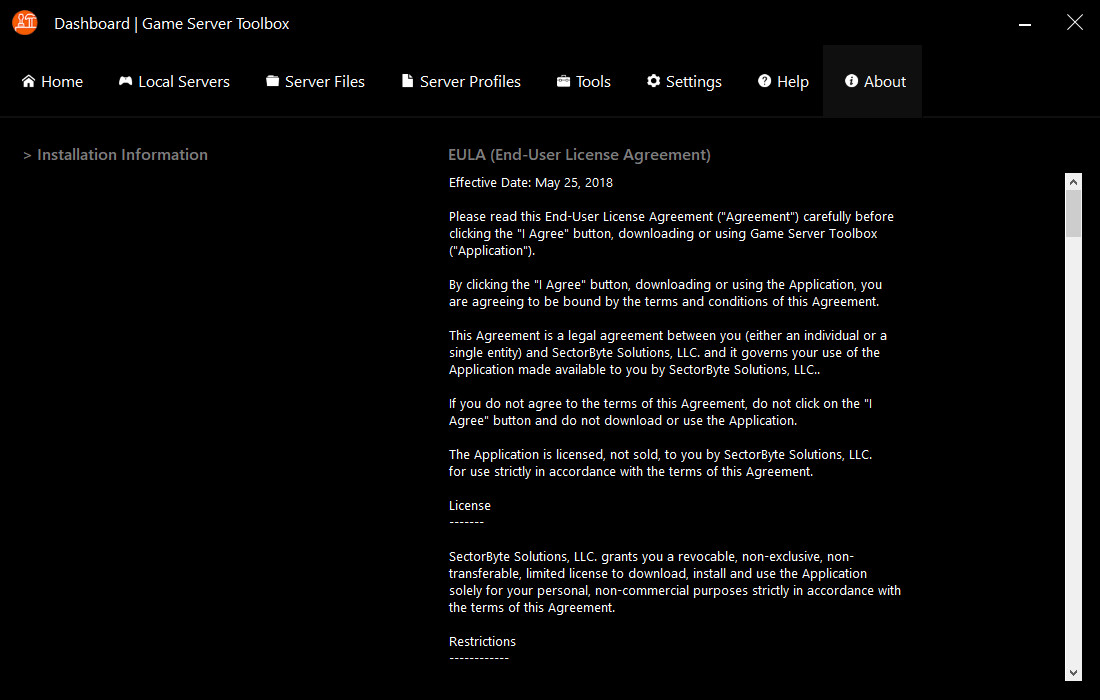Click the EULA (End-User License Agreement) heading
1100x700 pixels.
click(x=579, y=155)
